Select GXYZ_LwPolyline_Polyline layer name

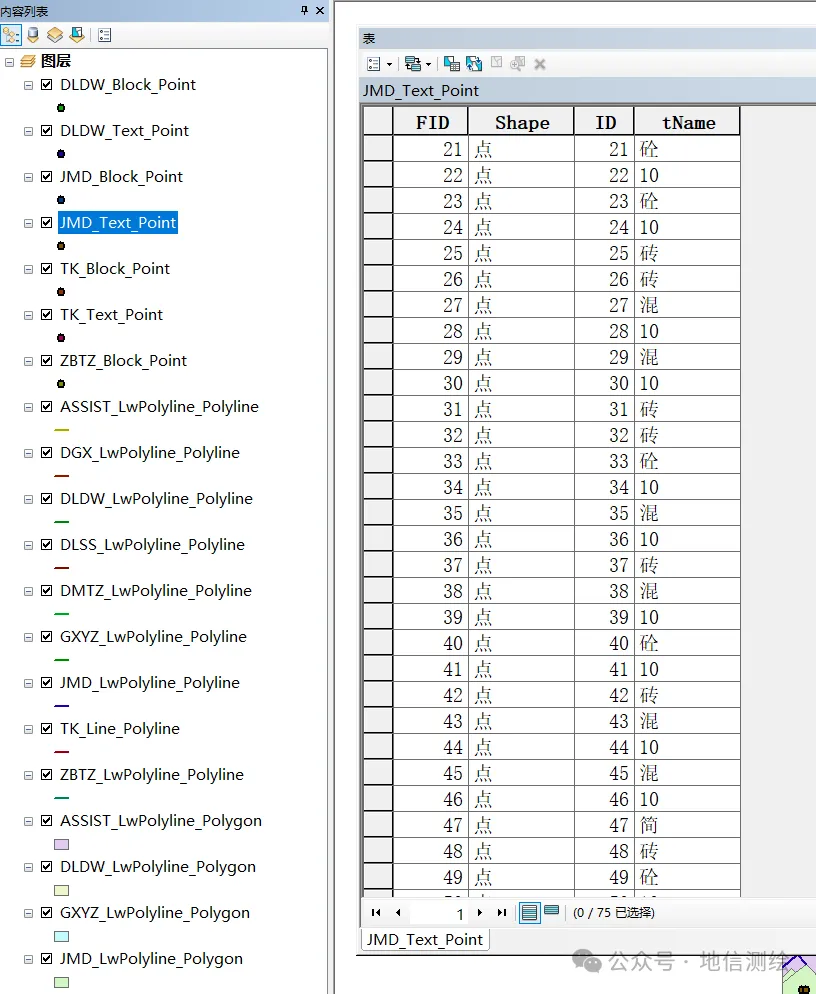153,636
